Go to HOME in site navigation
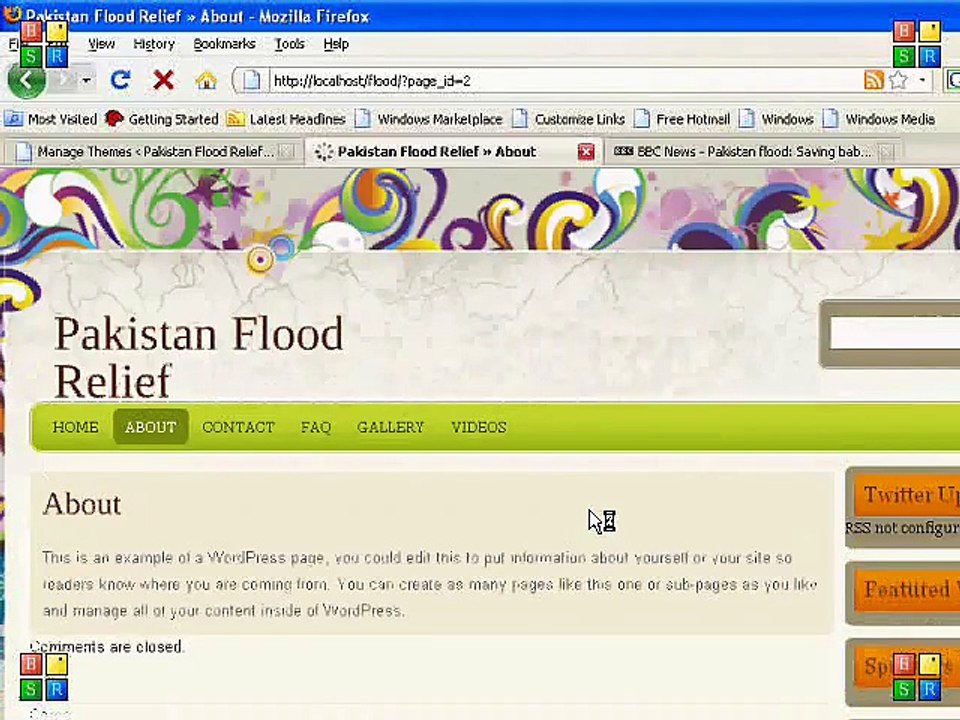This screenshot has width=960, height=720. pyautogui.click(x=75, y=427)
